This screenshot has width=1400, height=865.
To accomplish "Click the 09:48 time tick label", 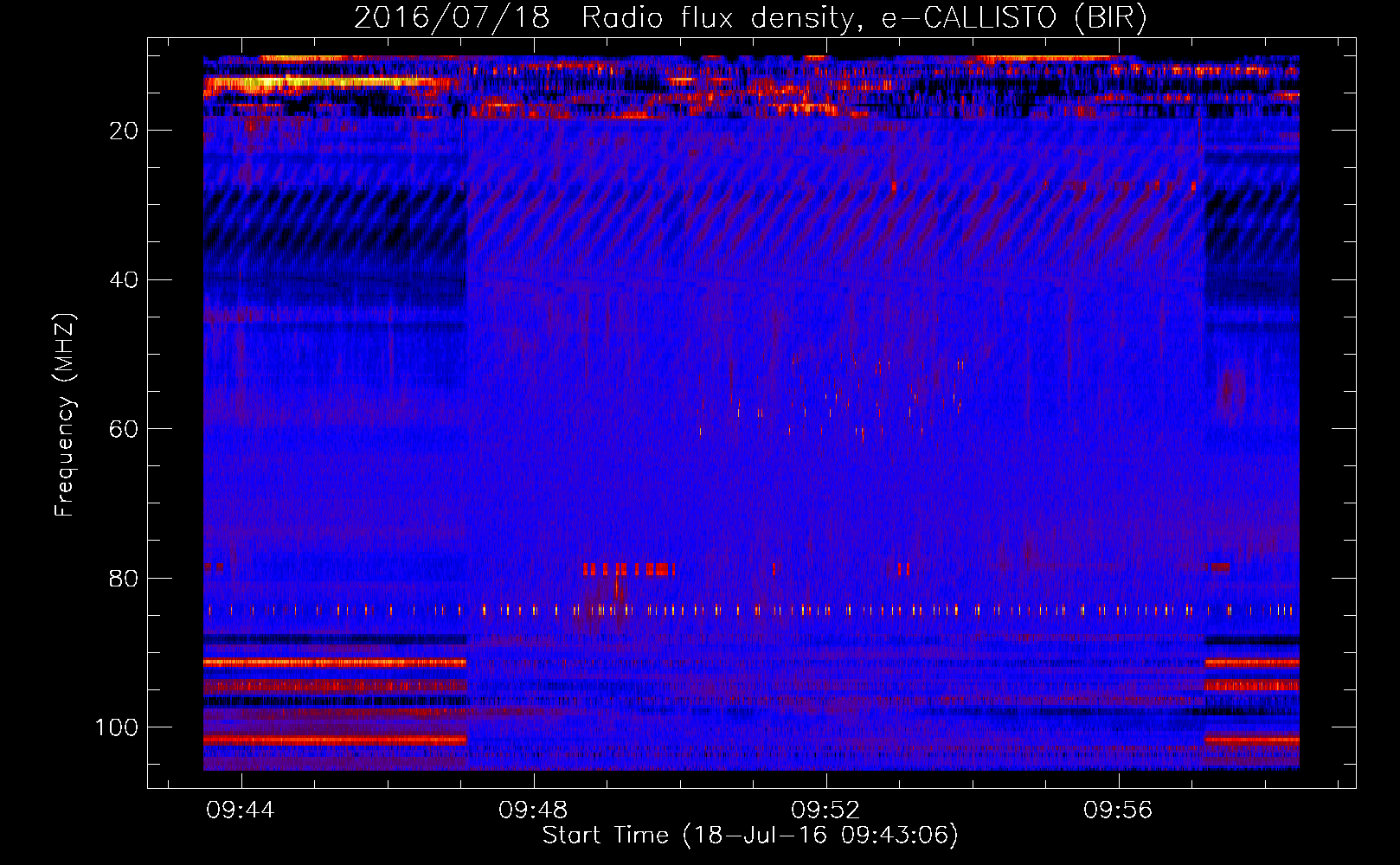I will click(534, 811).
